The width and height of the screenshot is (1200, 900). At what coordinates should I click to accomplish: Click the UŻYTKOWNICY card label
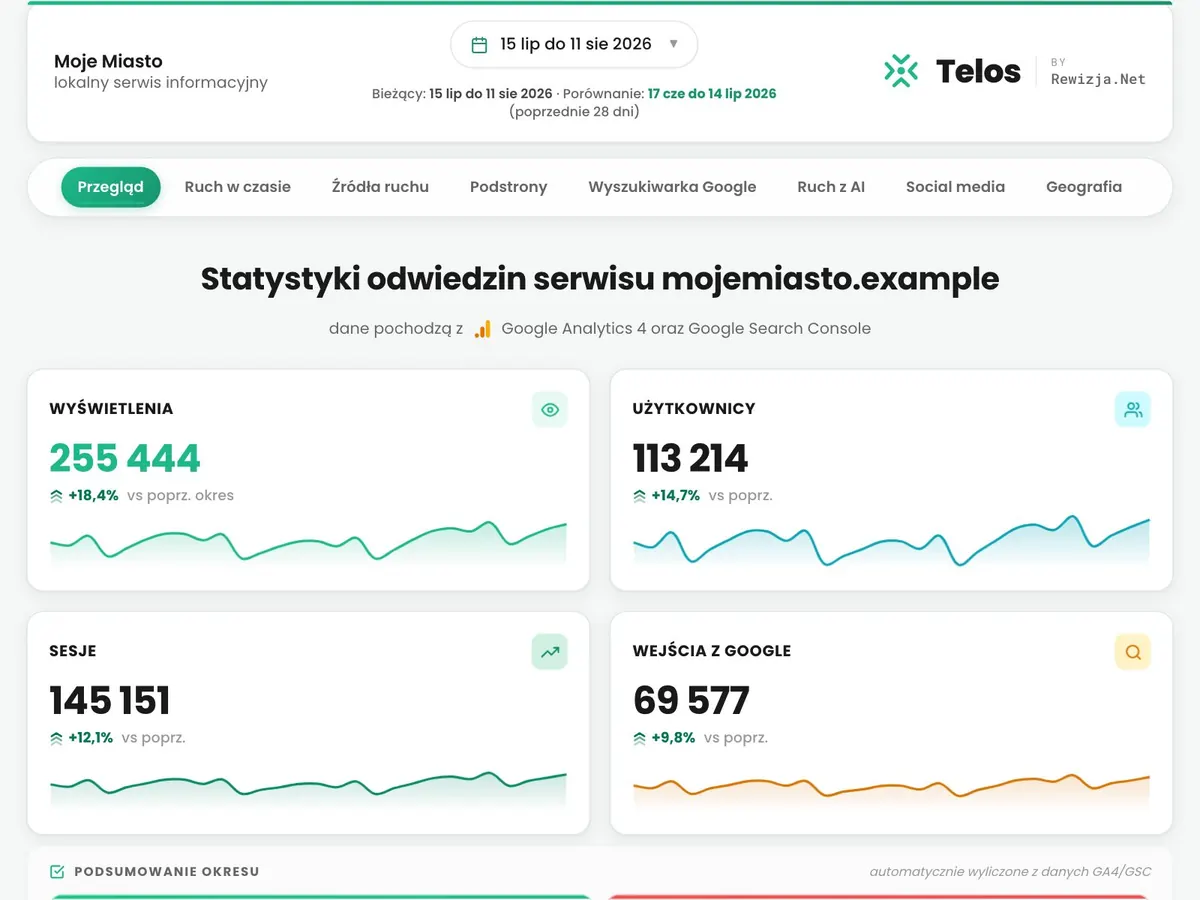click(x=694, y=409)
